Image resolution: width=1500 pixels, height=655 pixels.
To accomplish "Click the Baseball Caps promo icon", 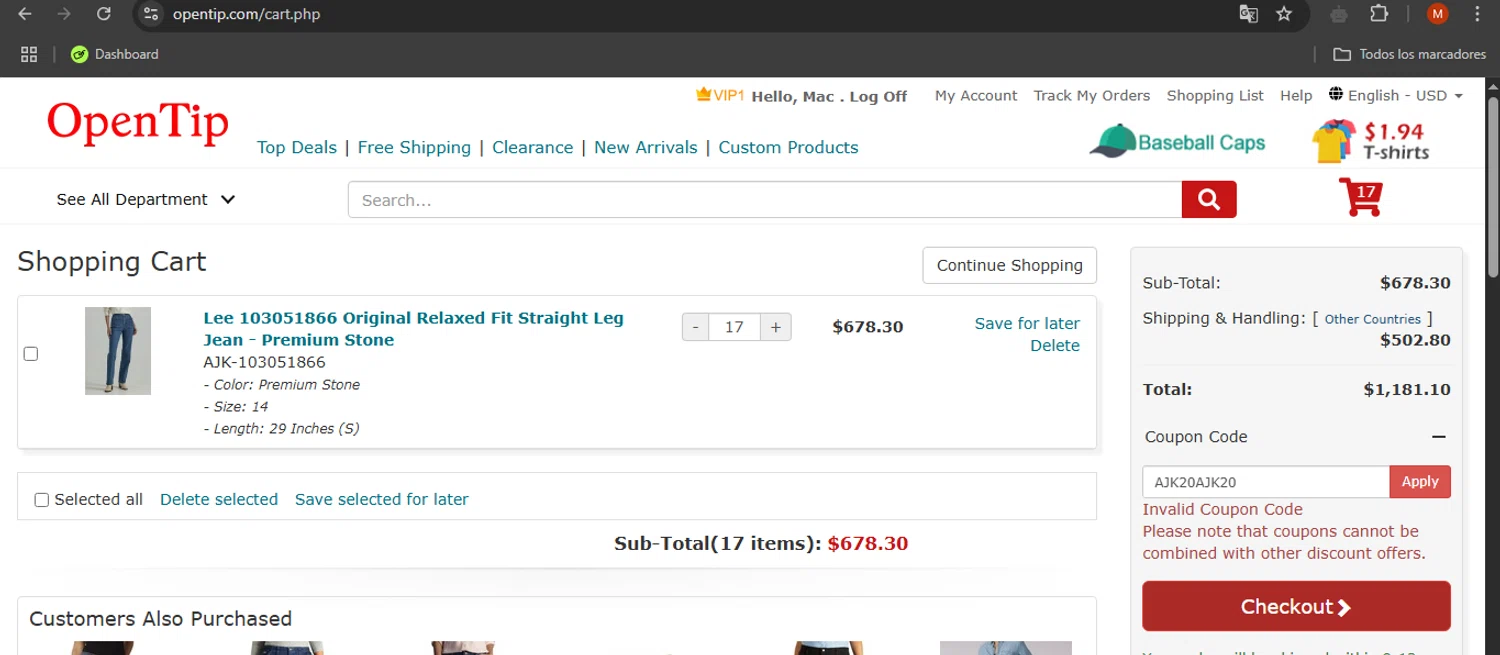I will pos(1177,142).
